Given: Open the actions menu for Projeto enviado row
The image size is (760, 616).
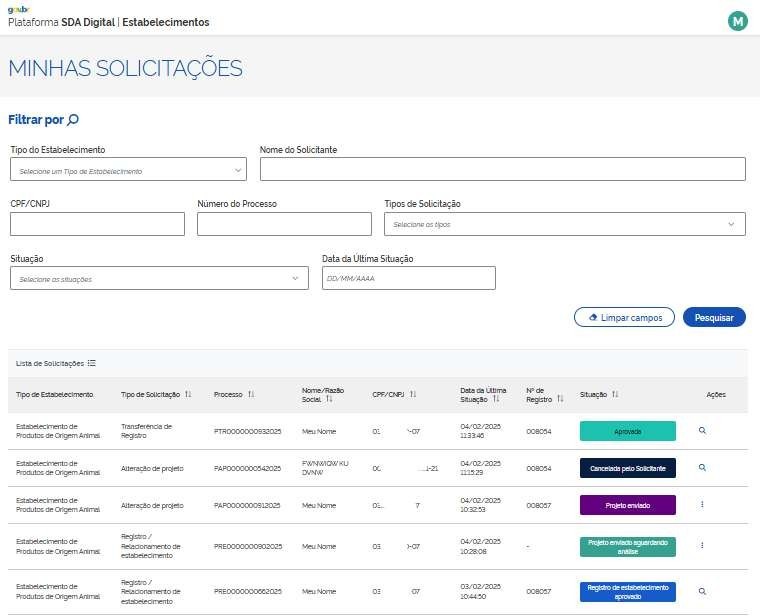Looking at the screenshot, I should 702,505.
